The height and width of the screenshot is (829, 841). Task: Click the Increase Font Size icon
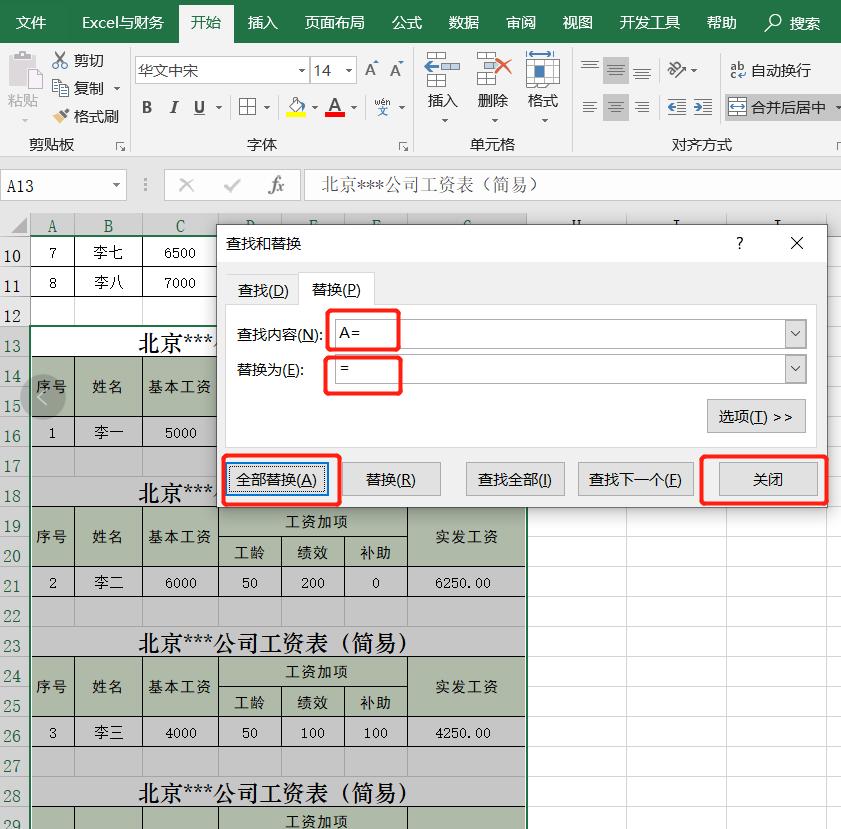pyautogui.click(x=371, y=71)
